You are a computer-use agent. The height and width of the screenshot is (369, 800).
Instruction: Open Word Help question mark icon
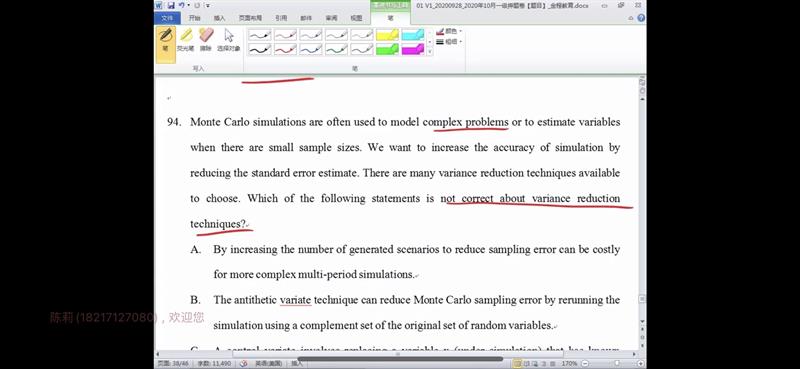[x=641, y=18]
